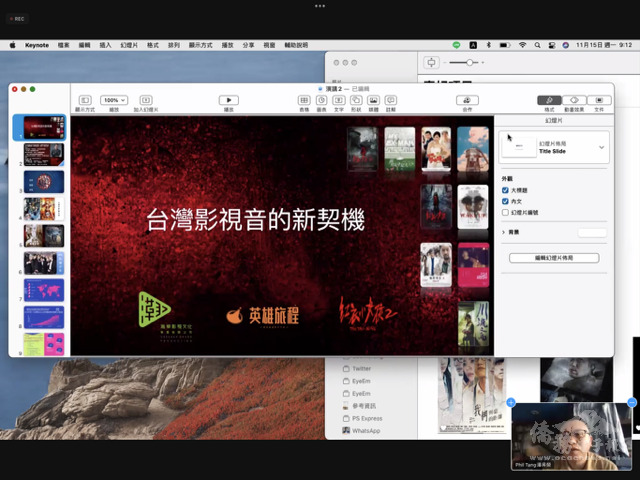Uncheck the 大標題 title checkbox
The width and height of the screenshot is (640, 480).
point(505,189)
